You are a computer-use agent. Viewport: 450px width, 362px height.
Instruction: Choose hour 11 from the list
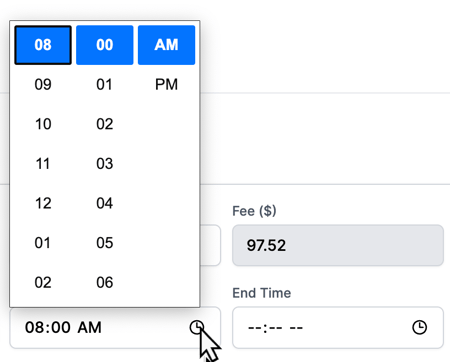(43, 164)
